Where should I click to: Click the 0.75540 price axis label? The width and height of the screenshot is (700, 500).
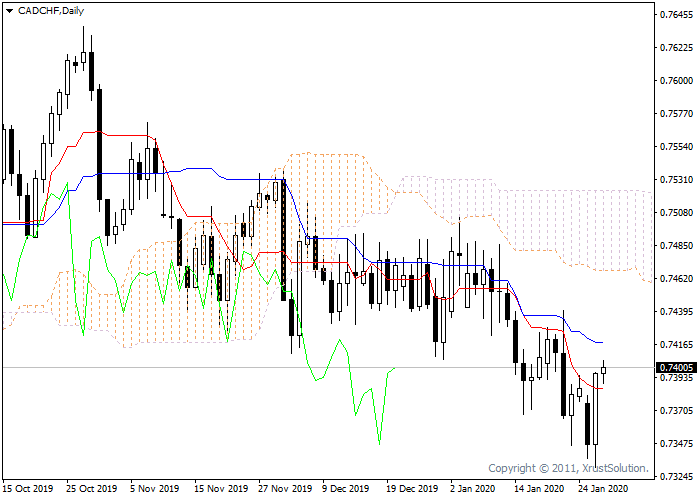tap(676, 147)
